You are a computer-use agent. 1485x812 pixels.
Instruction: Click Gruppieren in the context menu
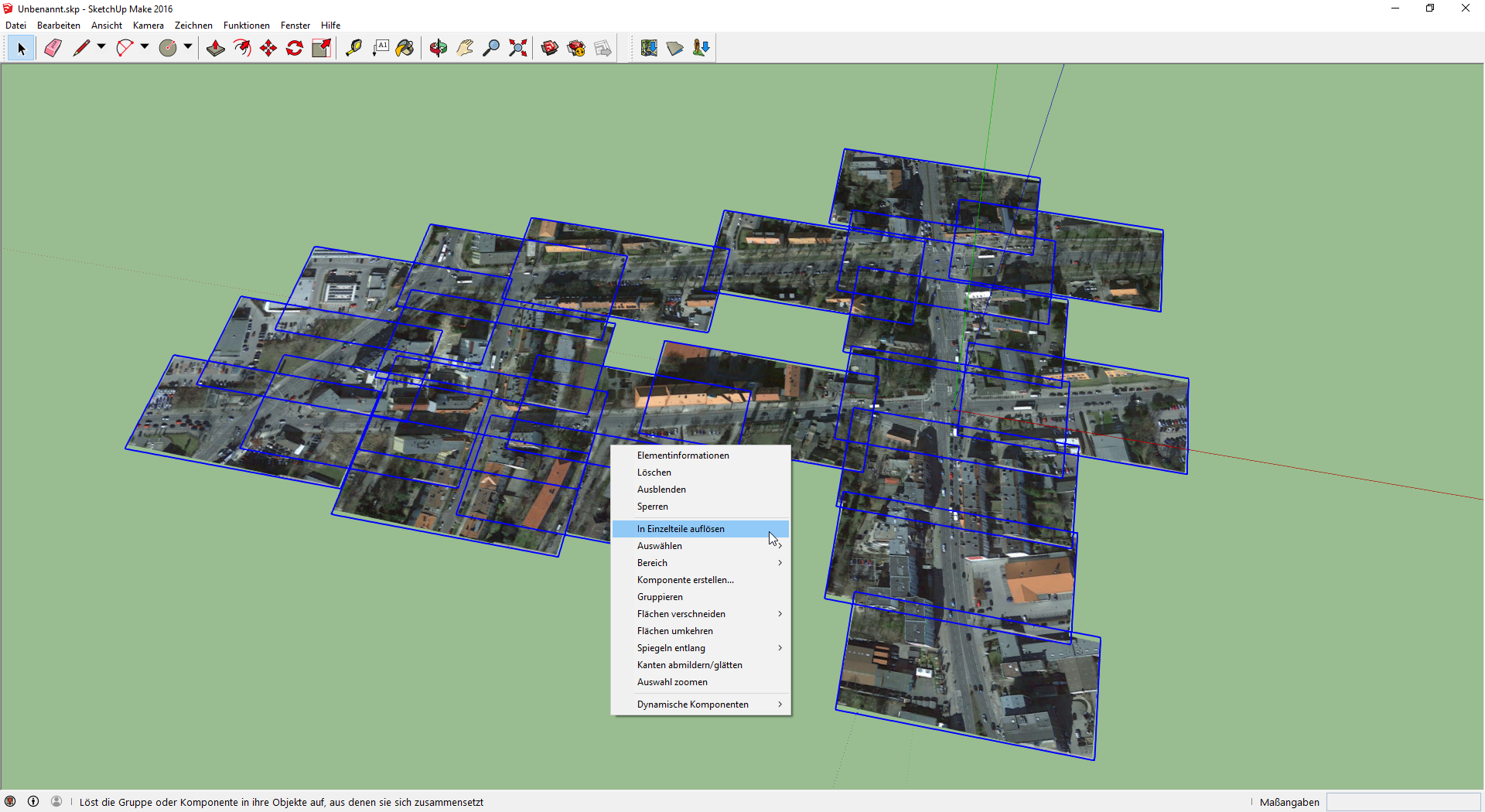(x=660, y=597)
